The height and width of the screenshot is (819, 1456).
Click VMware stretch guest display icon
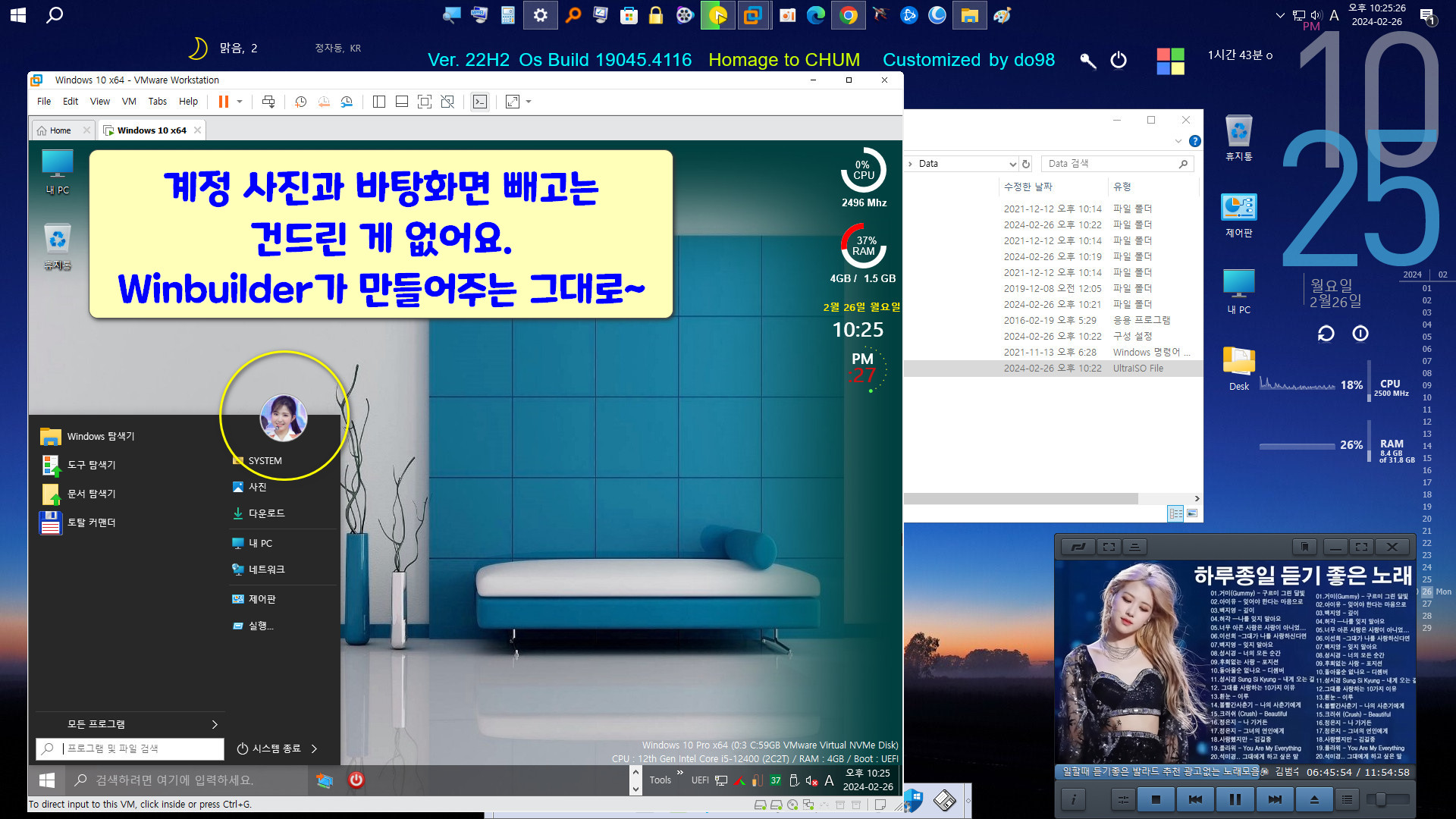point(513,102)
